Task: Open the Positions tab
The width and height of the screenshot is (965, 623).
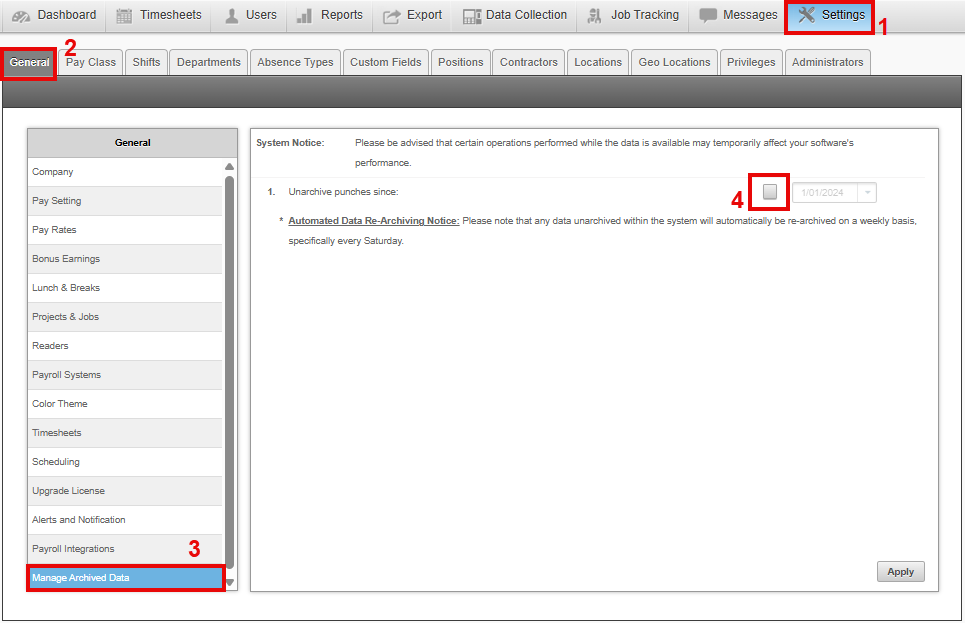Action: (460, 62)
